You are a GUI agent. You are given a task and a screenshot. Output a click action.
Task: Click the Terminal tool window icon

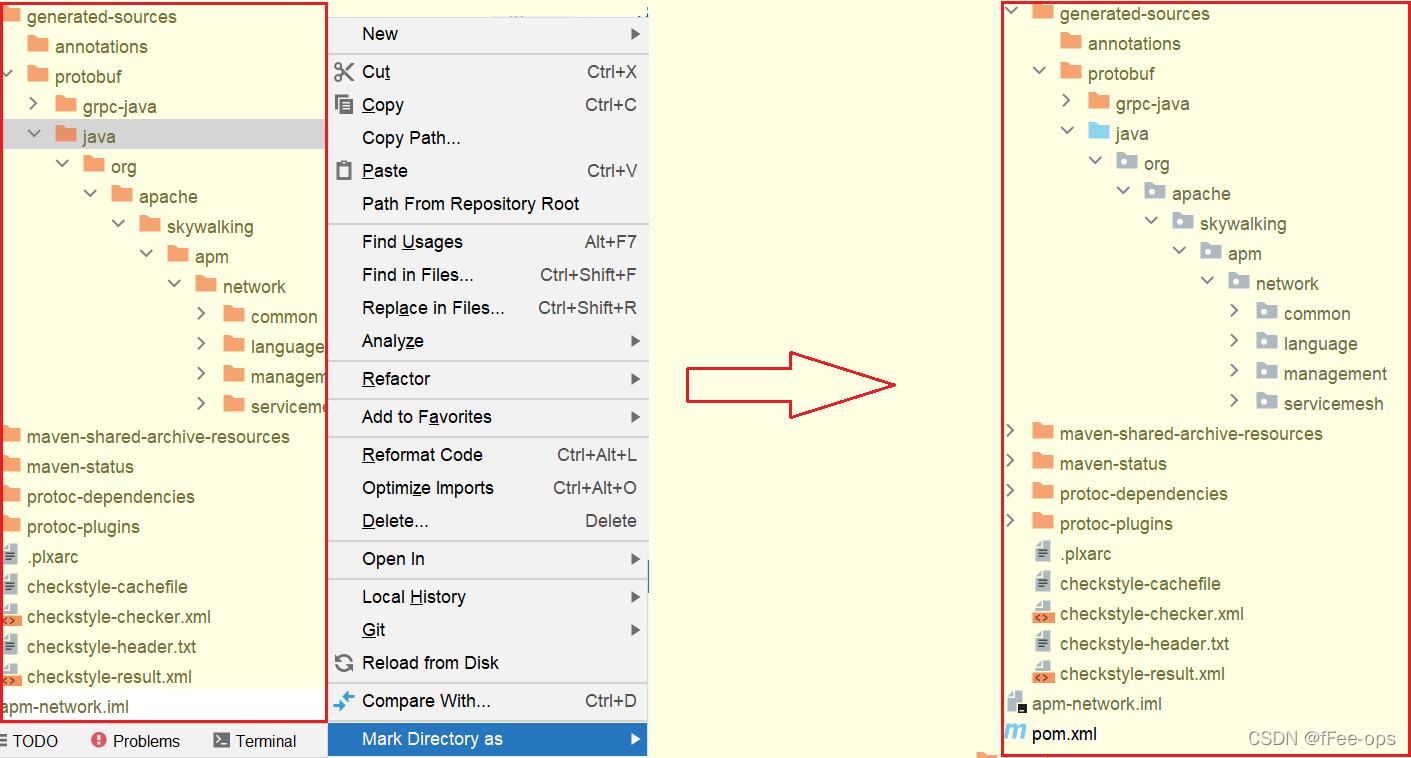(222, 741)
